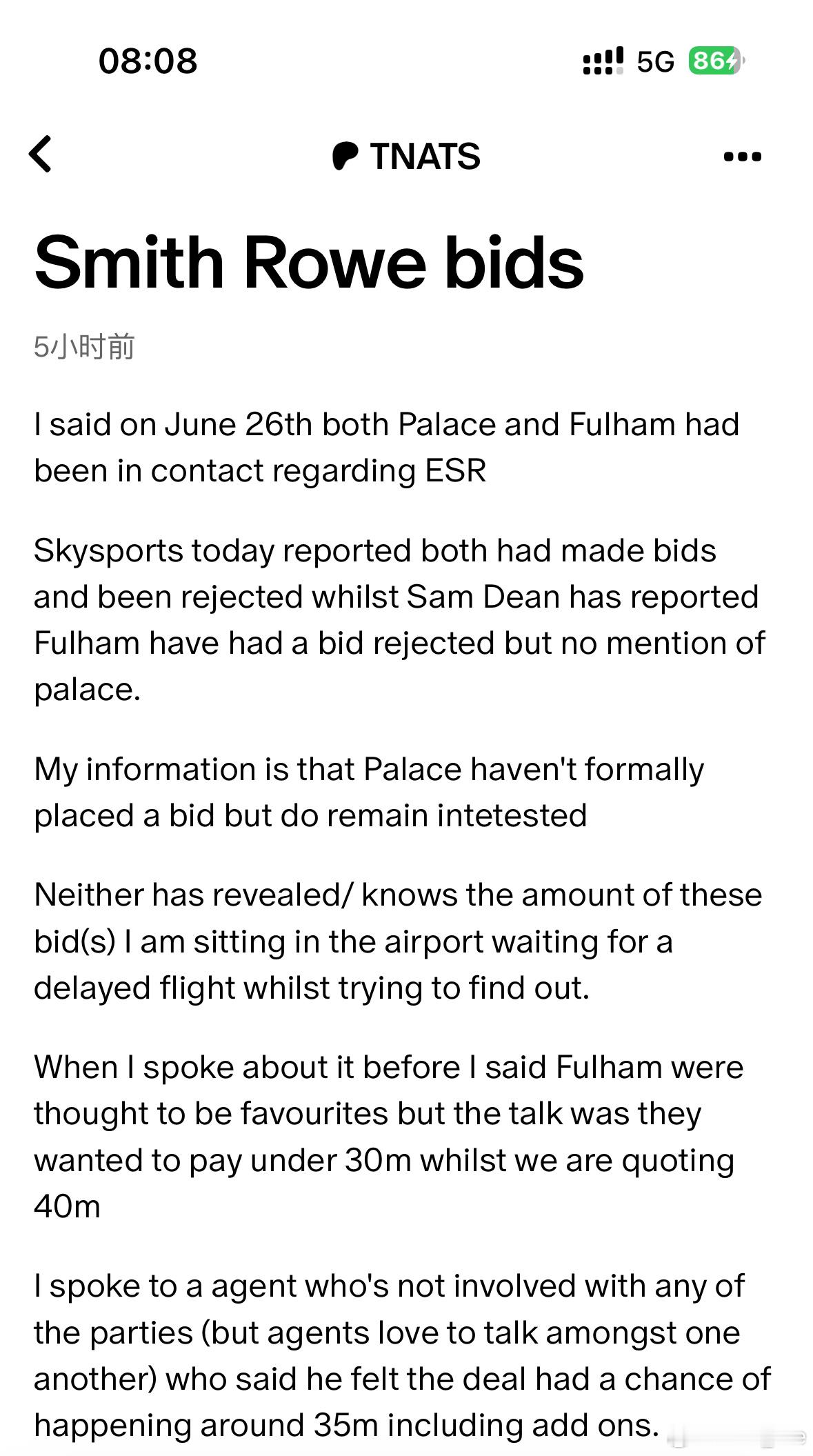Tap the Patreon logo beside TNATS
Viewport: 813px width, 1456px height.
(x=345, y=156)
